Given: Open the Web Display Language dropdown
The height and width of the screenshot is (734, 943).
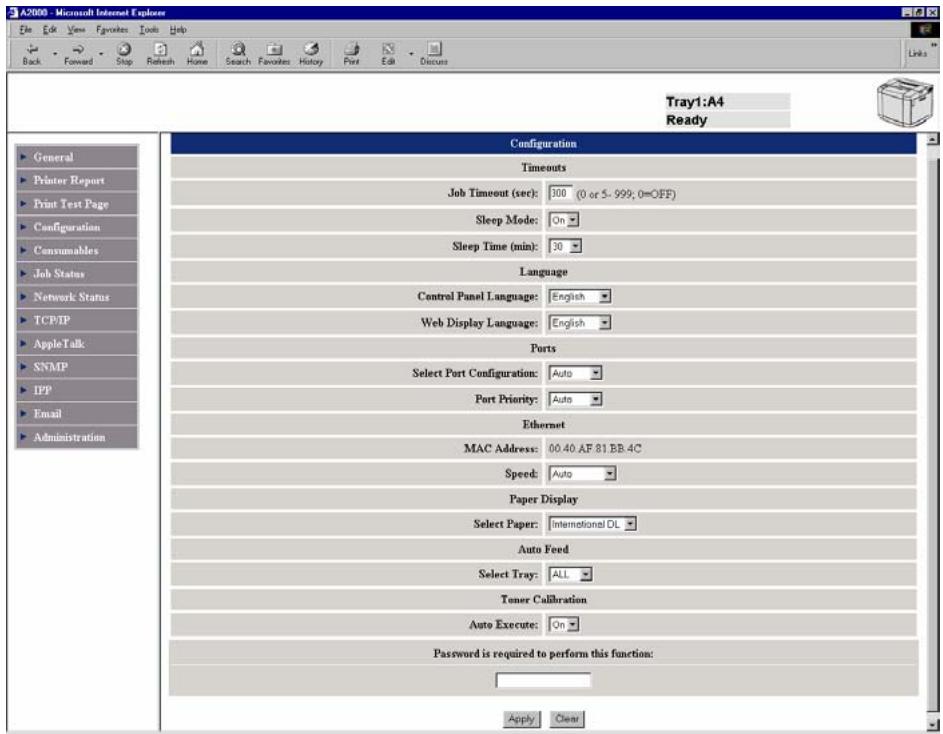Looking at the screenshot, I should (580, 323).
